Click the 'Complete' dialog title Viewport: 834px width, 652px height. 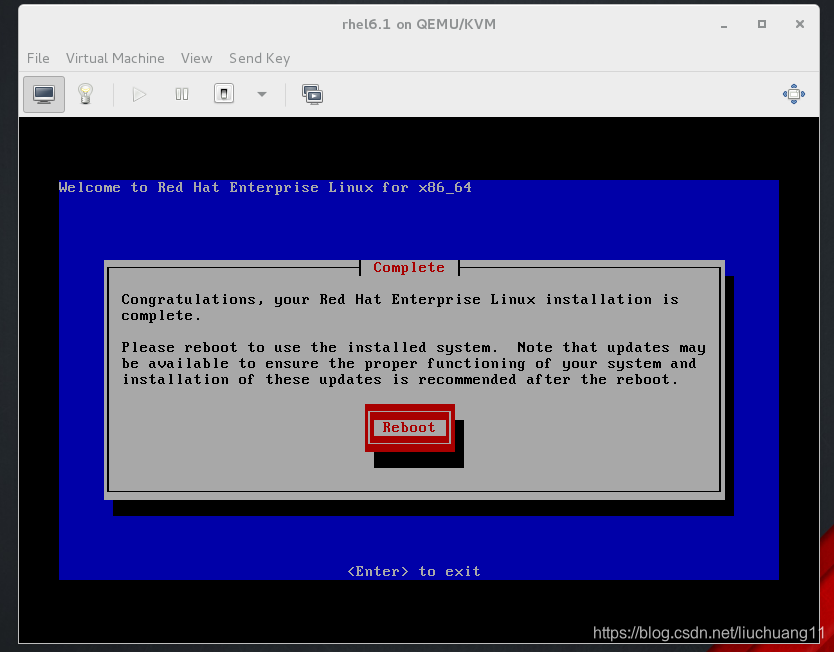click(x=409, y=268)
